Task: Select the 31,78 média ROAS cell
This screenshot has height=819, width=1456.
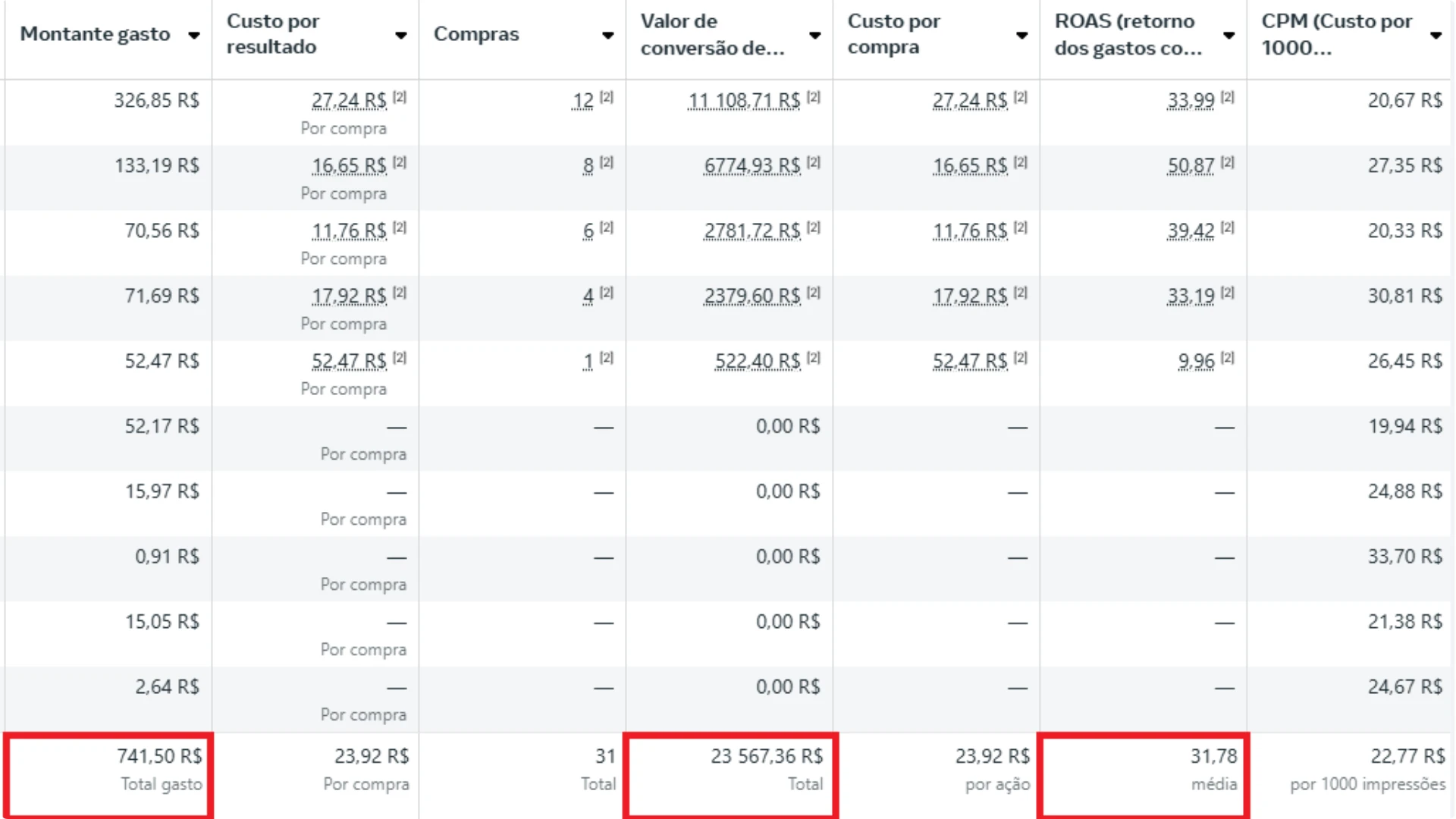Action: (x=1143, y=773)
